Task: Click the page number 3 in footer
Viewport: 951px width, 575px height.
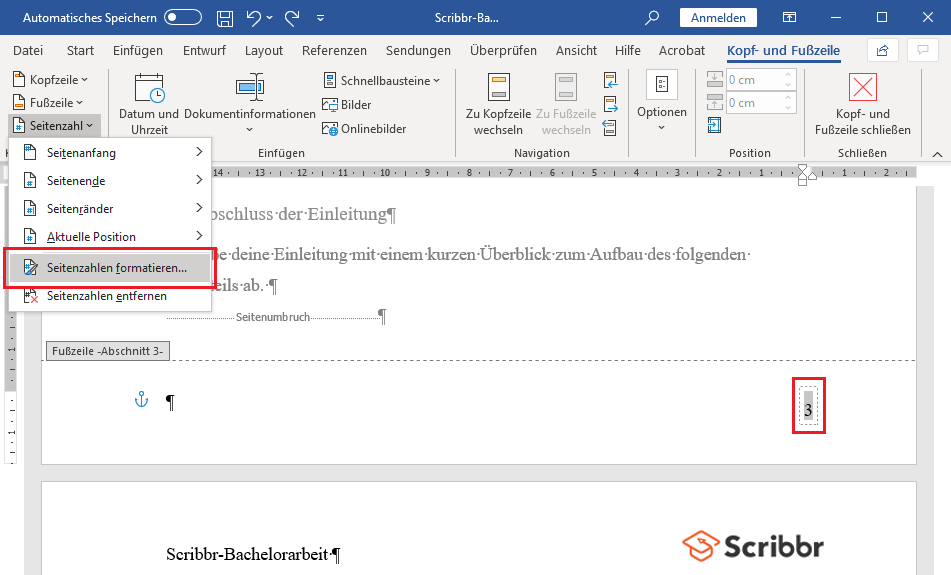Action: pyautogui.click(x=808, y=410)
